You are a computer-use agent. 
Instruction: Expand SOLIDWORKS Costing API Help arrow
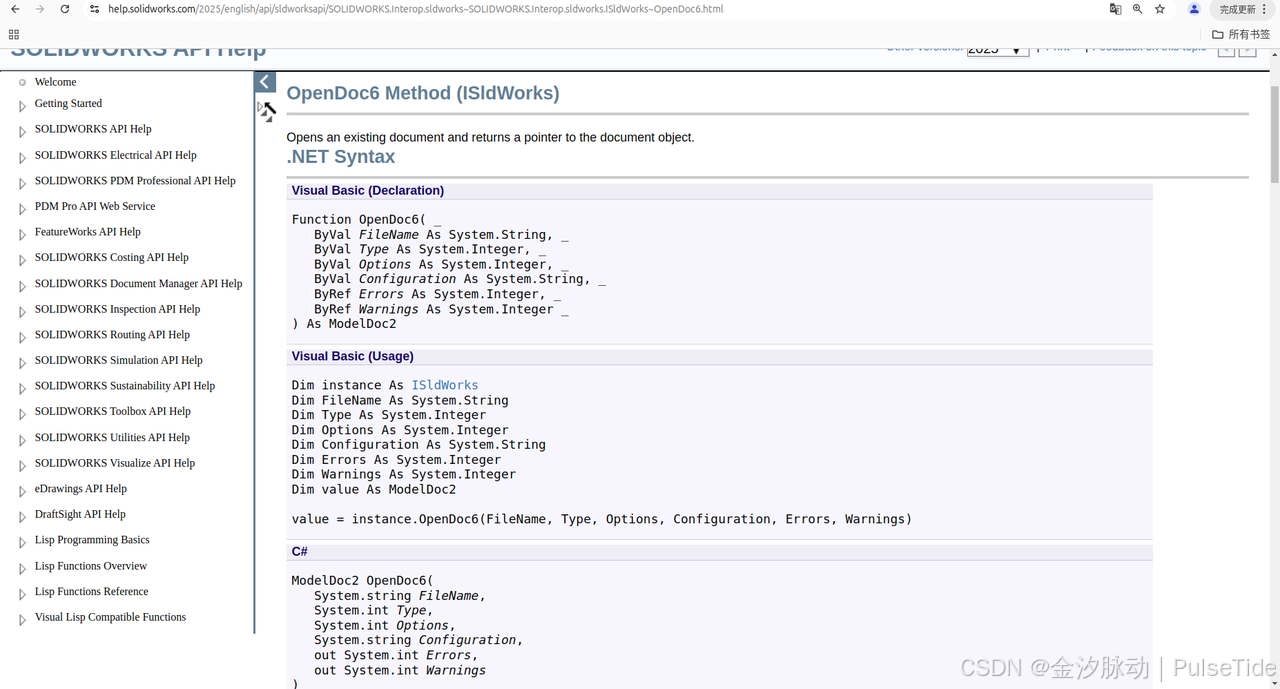(22, 259)
